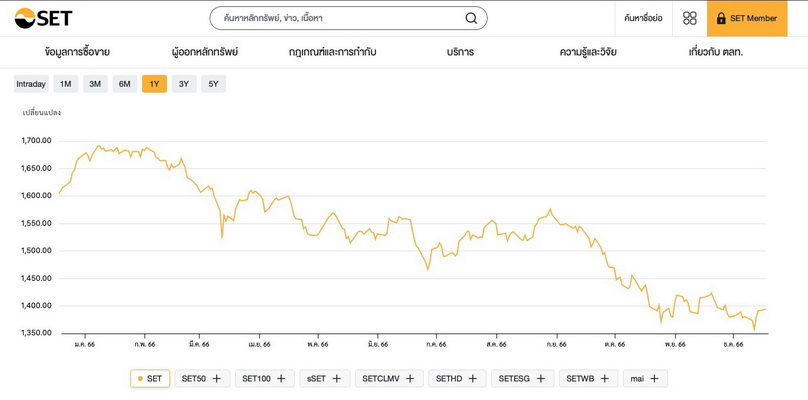
Task: Add SET100 index with plus icon
Action: point(281,379)
